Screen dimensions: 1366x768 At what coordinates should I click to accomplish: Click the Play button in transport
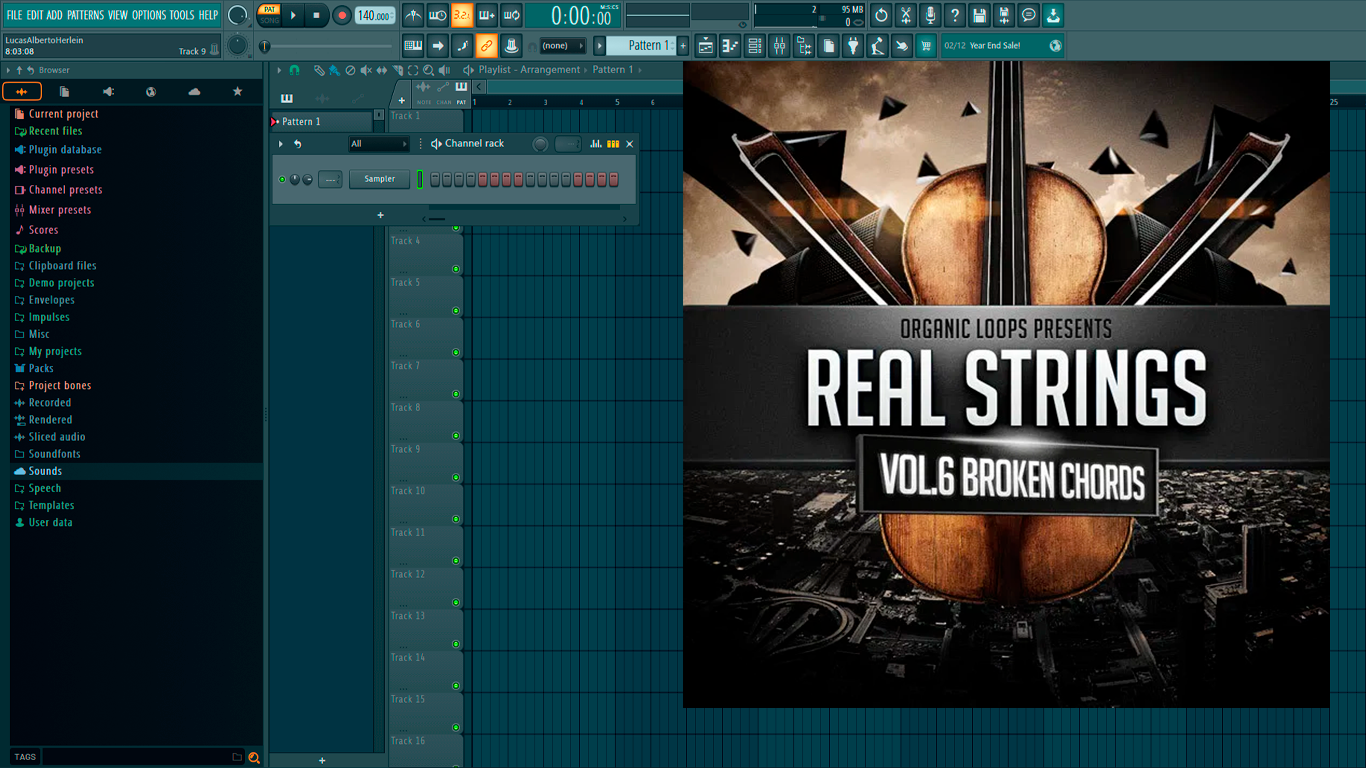pyautogui.click(x=293, y=15)
